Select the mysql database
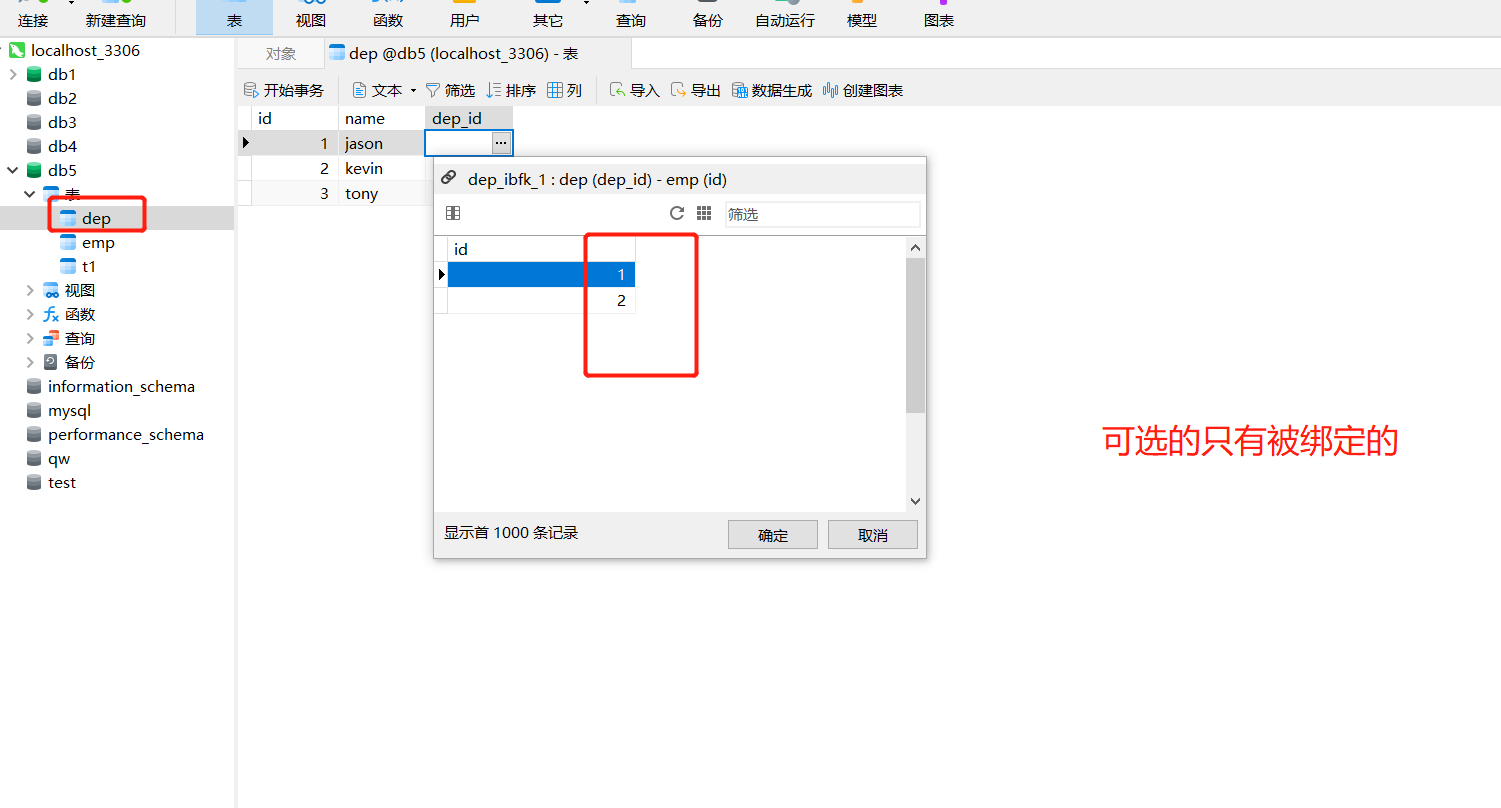This screenshot has width=1501, height=808. (69, 410)
